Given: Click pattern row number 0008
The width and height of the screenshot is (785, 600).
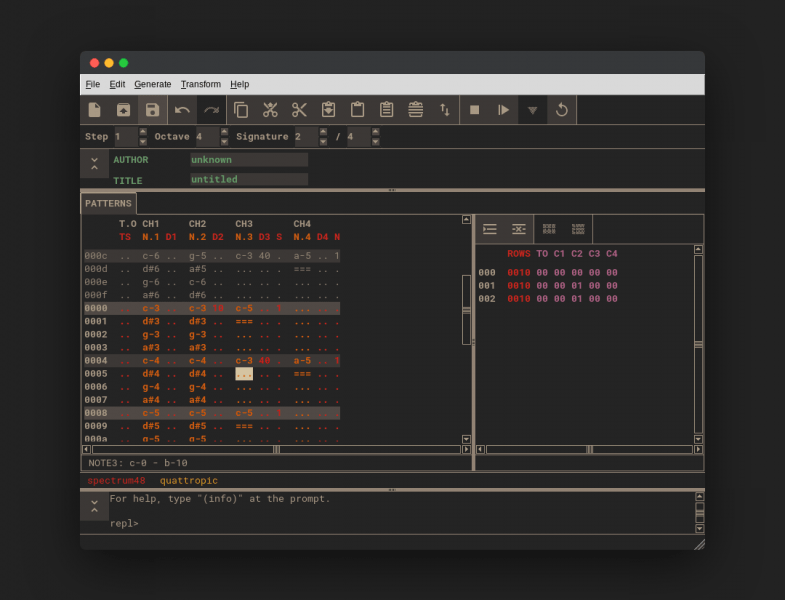Looking at the screenshot, I should tap(96, 413).
